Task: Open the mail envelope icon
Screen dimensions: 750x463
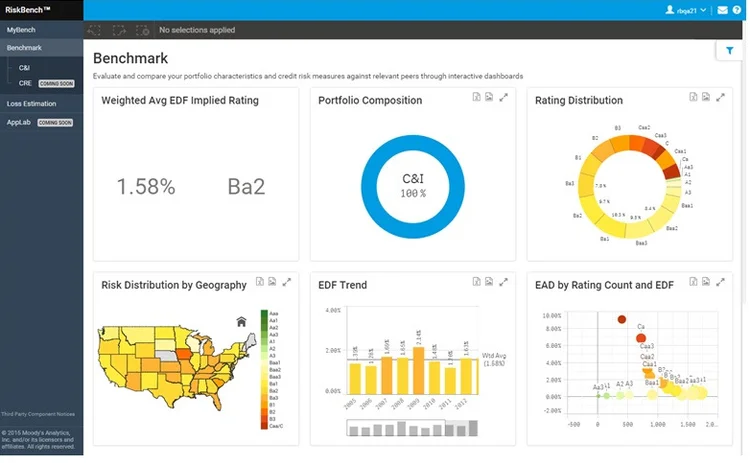Action: (x=722, y=10)
